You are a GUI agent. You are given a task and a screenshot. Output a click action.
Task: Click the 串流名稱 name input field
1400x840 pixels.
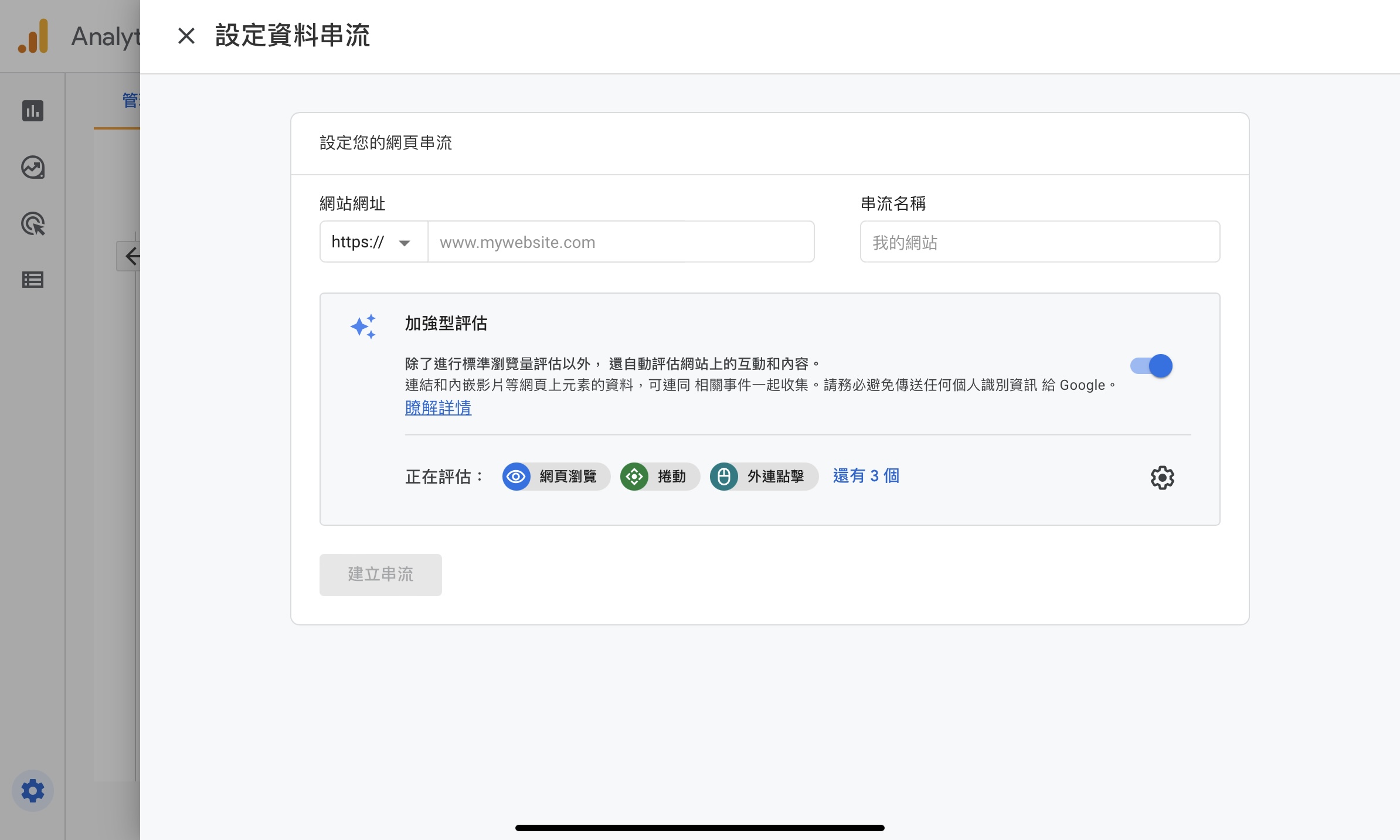click(x=1039, y=242)
